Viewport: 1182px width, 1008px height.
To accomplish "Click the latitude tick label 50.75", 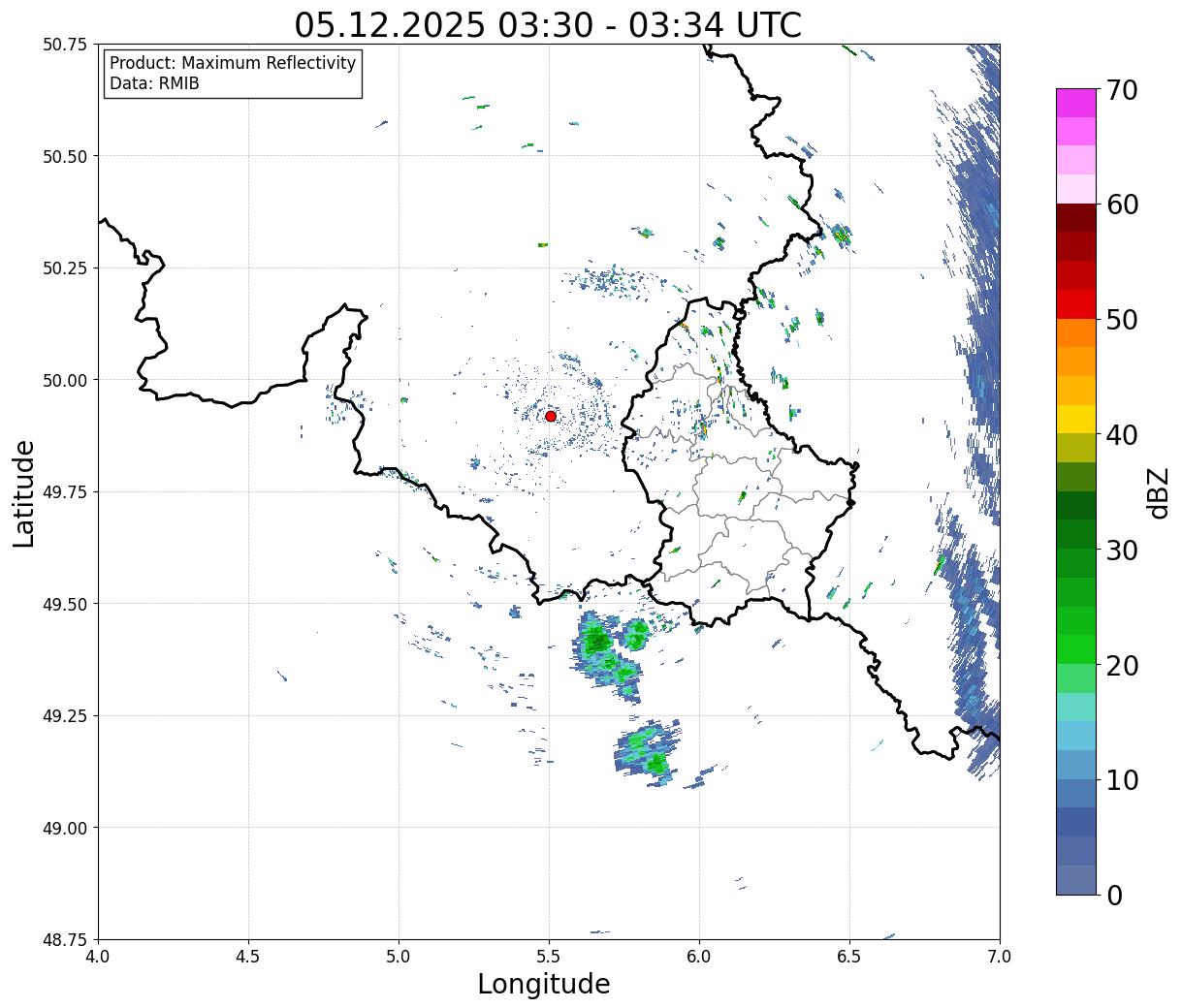I will 65,45.
